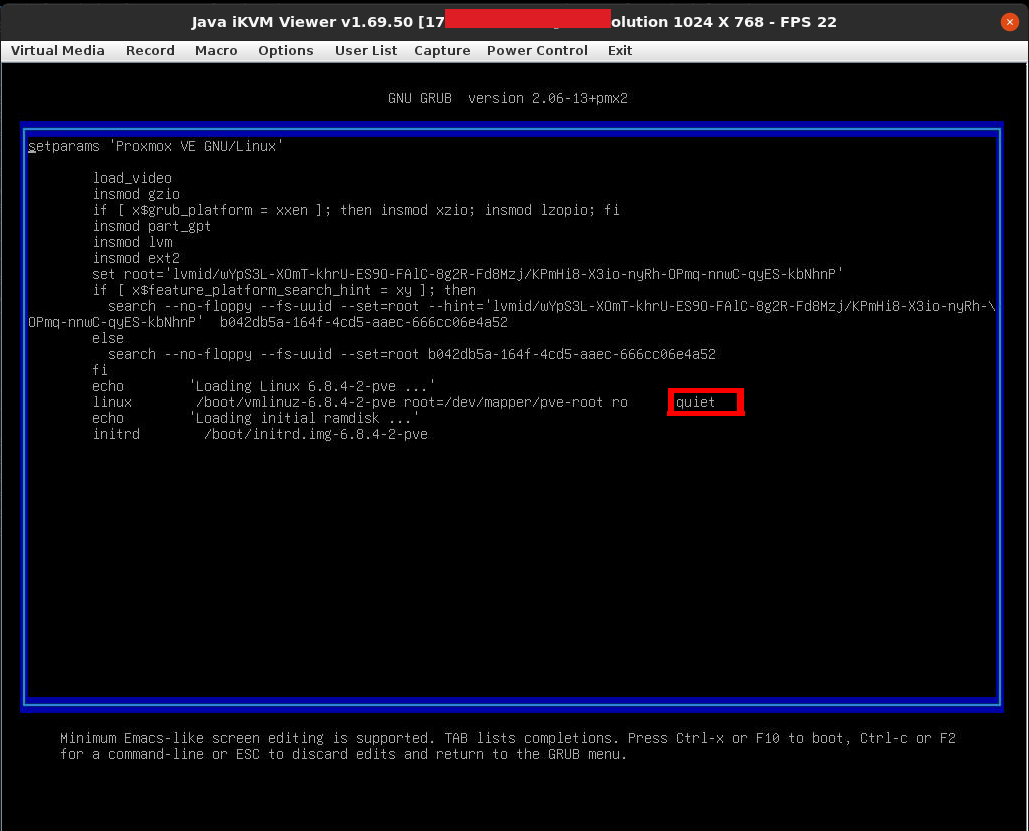Image resolution: width=1029 pixels, height=831 pixels.
Task: Open the Macro menu
Action: coord(216,51)
